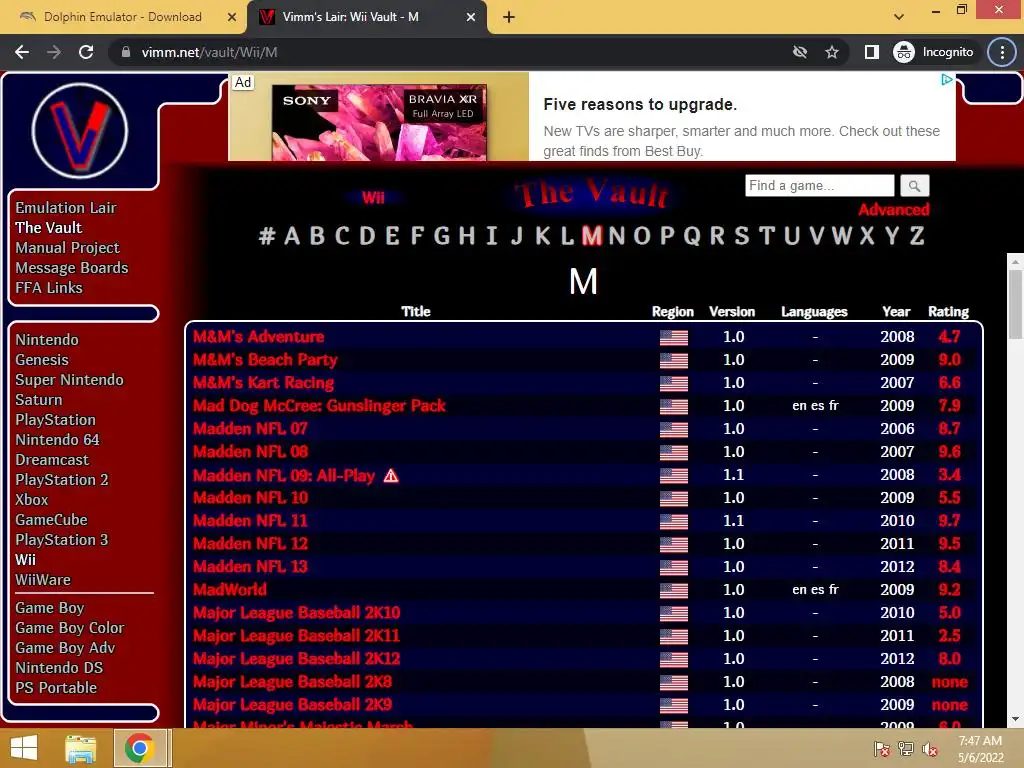This screenshot has width=1024, height=768.
Task: Reload the current page
Action: tap(86, 52)
